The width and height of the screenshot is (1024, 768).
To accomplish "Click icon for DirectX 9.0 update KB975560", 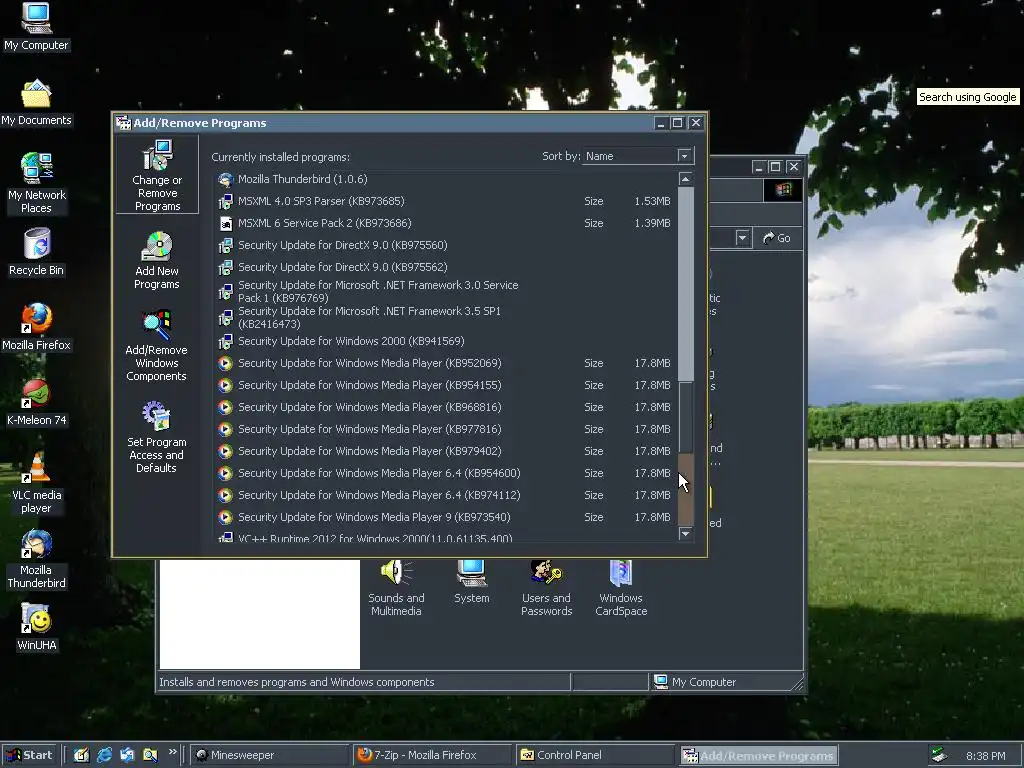I will (225, 246).
